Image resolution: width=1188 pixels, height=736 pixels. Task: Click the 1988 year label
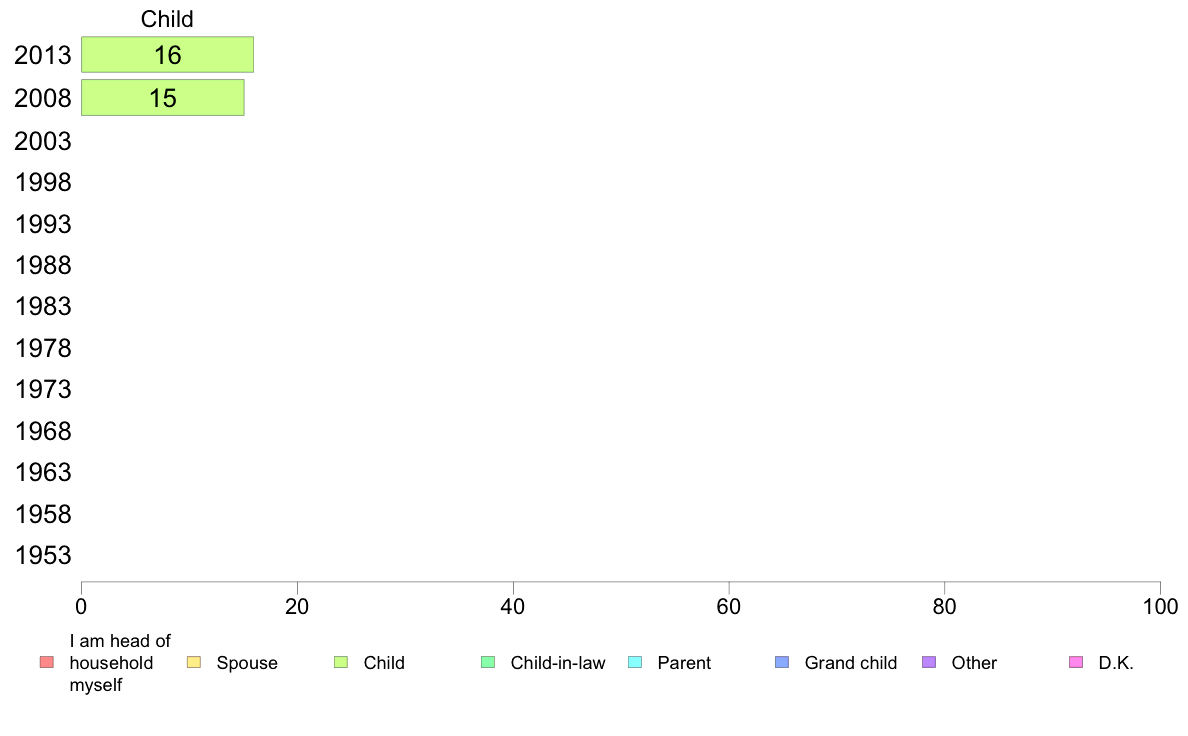tap(43, 265)
